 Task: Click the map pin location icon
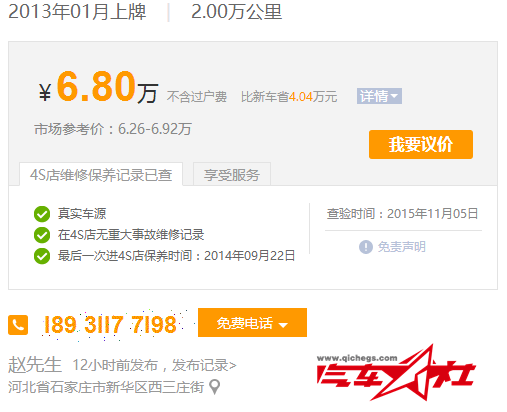click(x=214, y=387)
